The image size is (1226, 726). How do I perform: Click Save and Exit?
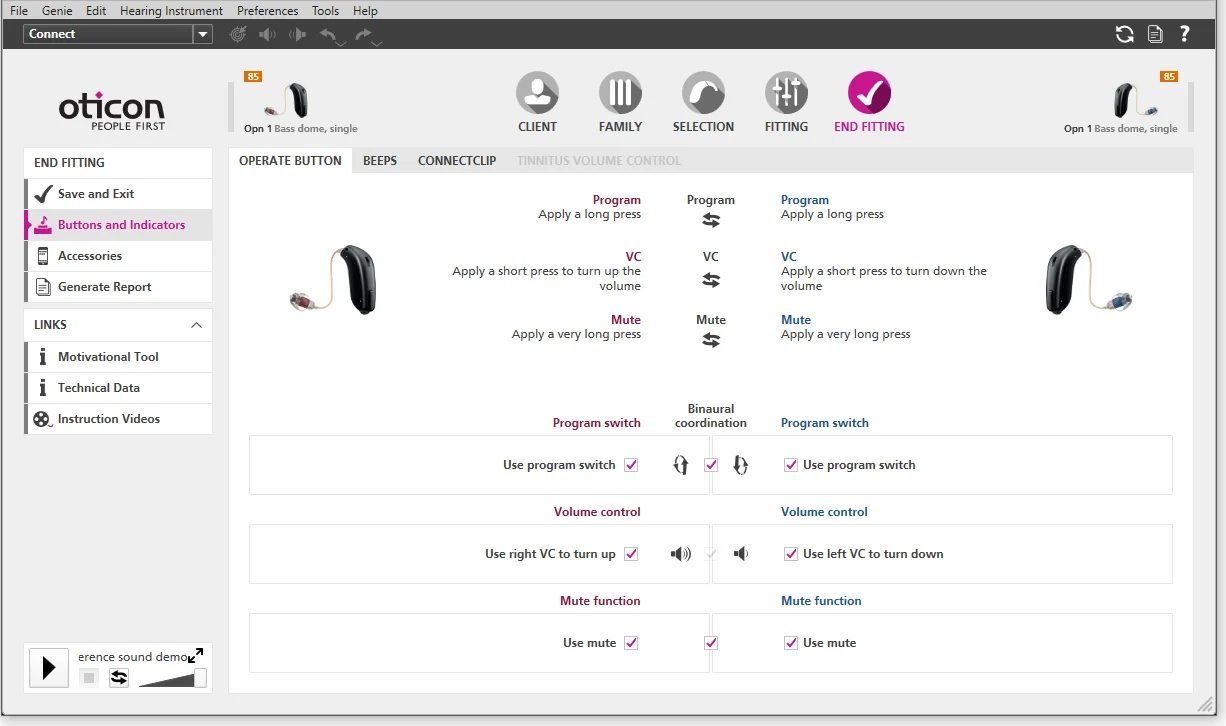(119, 194)
